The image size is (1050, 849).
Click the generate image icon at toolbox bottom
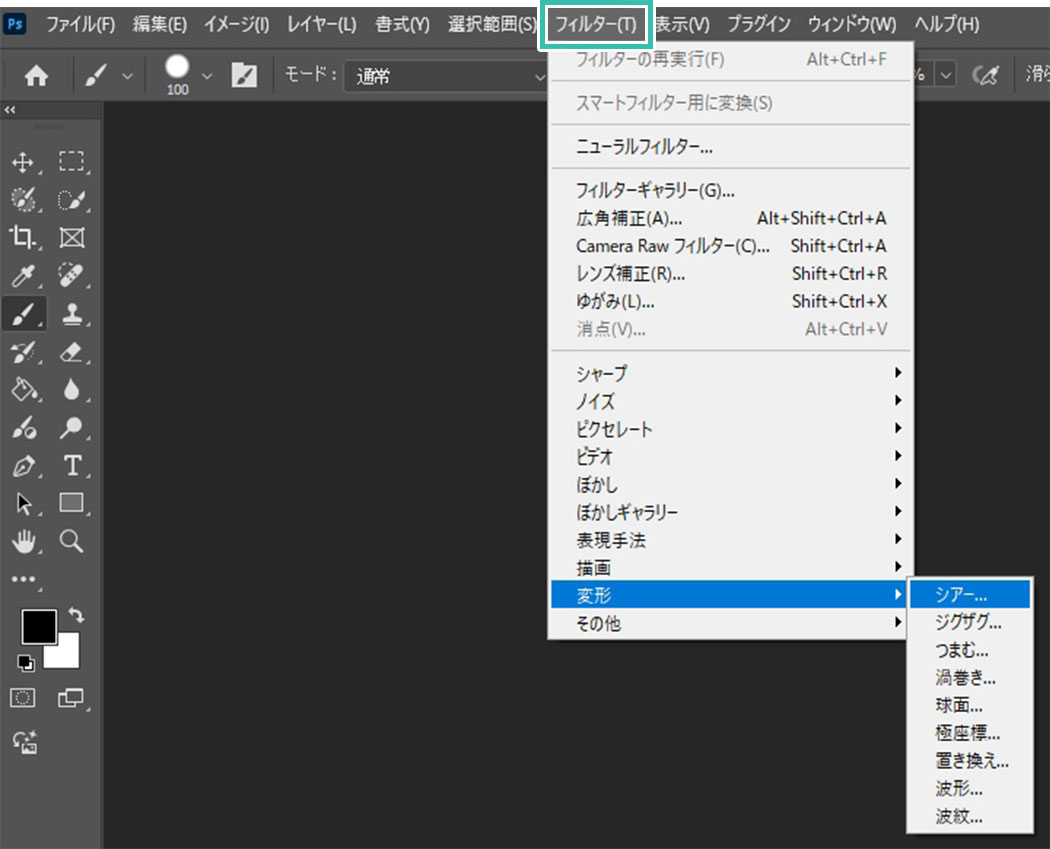(x=25, y=742)
